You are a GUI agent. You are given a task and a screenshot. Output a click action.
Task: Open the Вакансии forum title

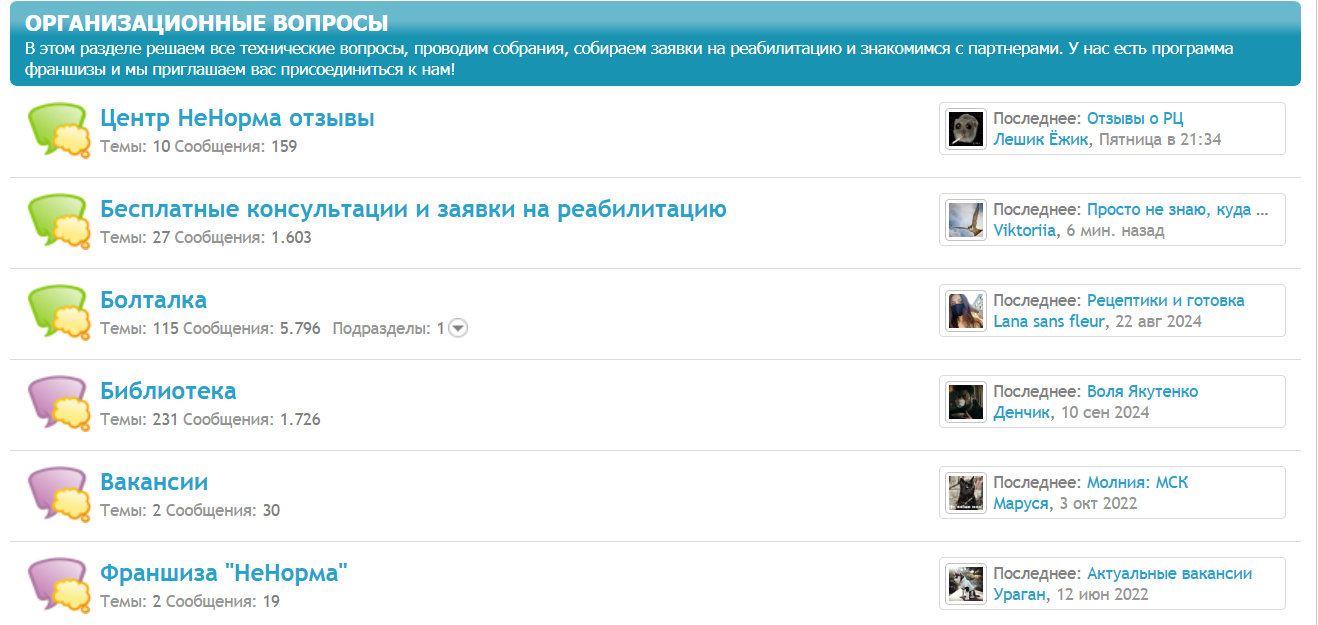pyautogui.click(x=154, y=482)
